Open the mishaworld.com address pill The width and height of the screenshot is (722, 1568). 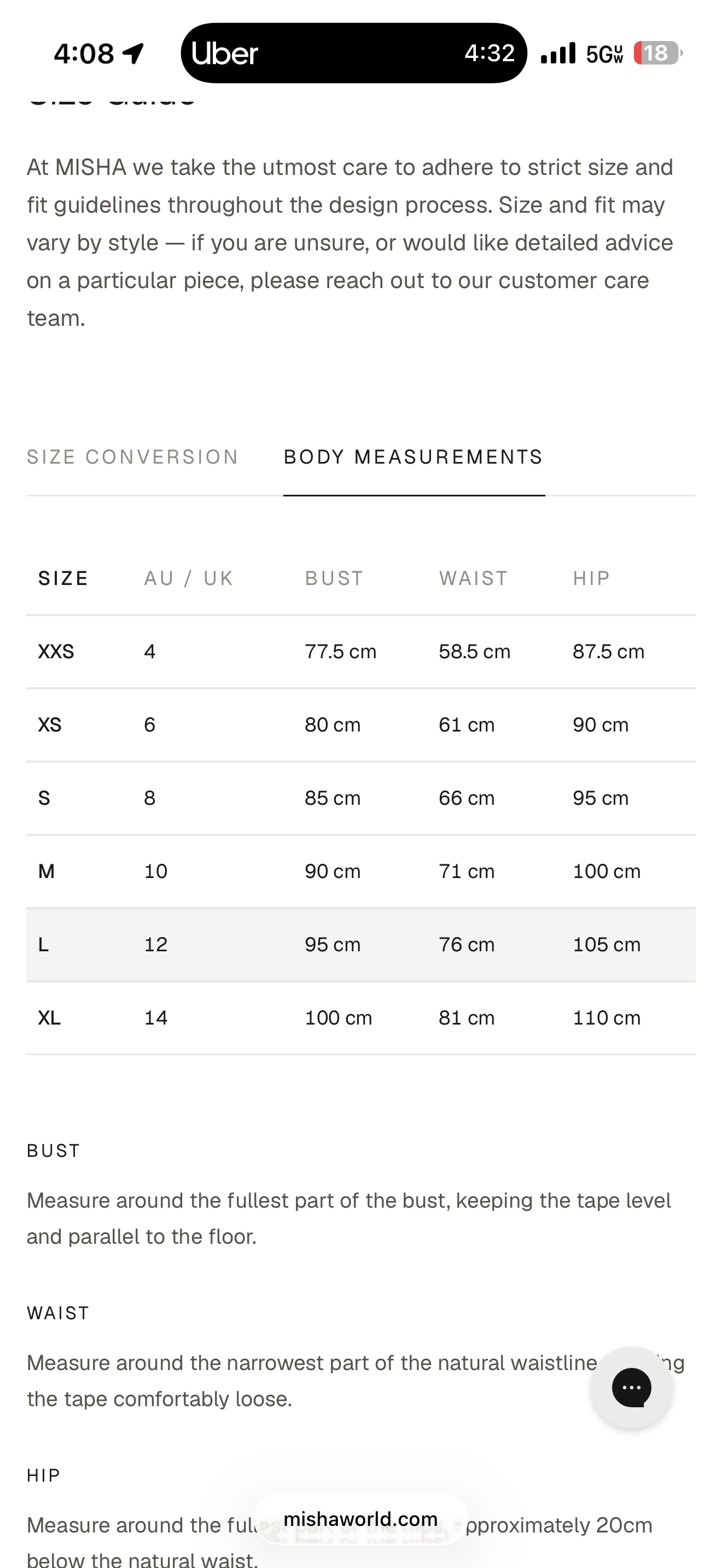pos(360,1519)
